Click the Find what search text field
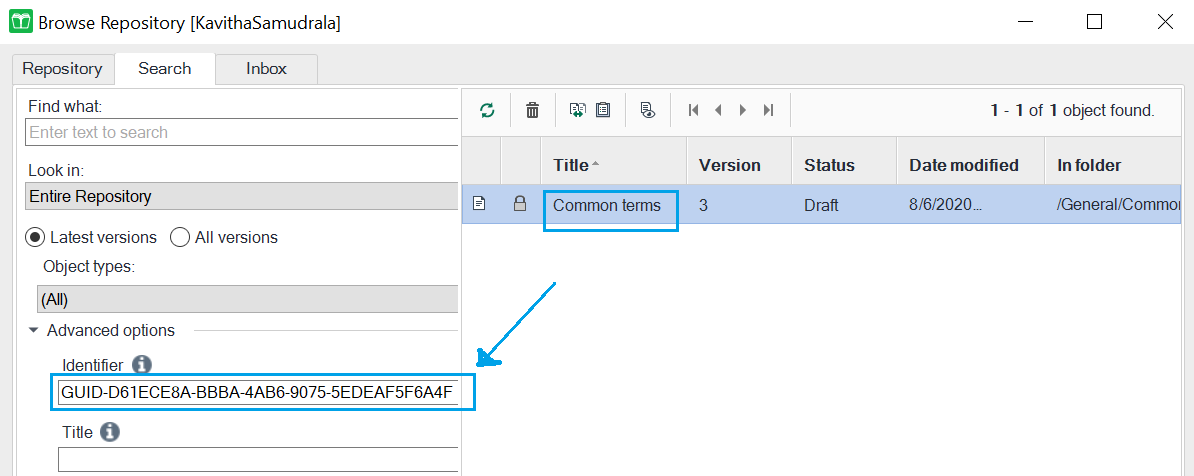The height and width of the screenshot is (476, 1194). point(241,133)
